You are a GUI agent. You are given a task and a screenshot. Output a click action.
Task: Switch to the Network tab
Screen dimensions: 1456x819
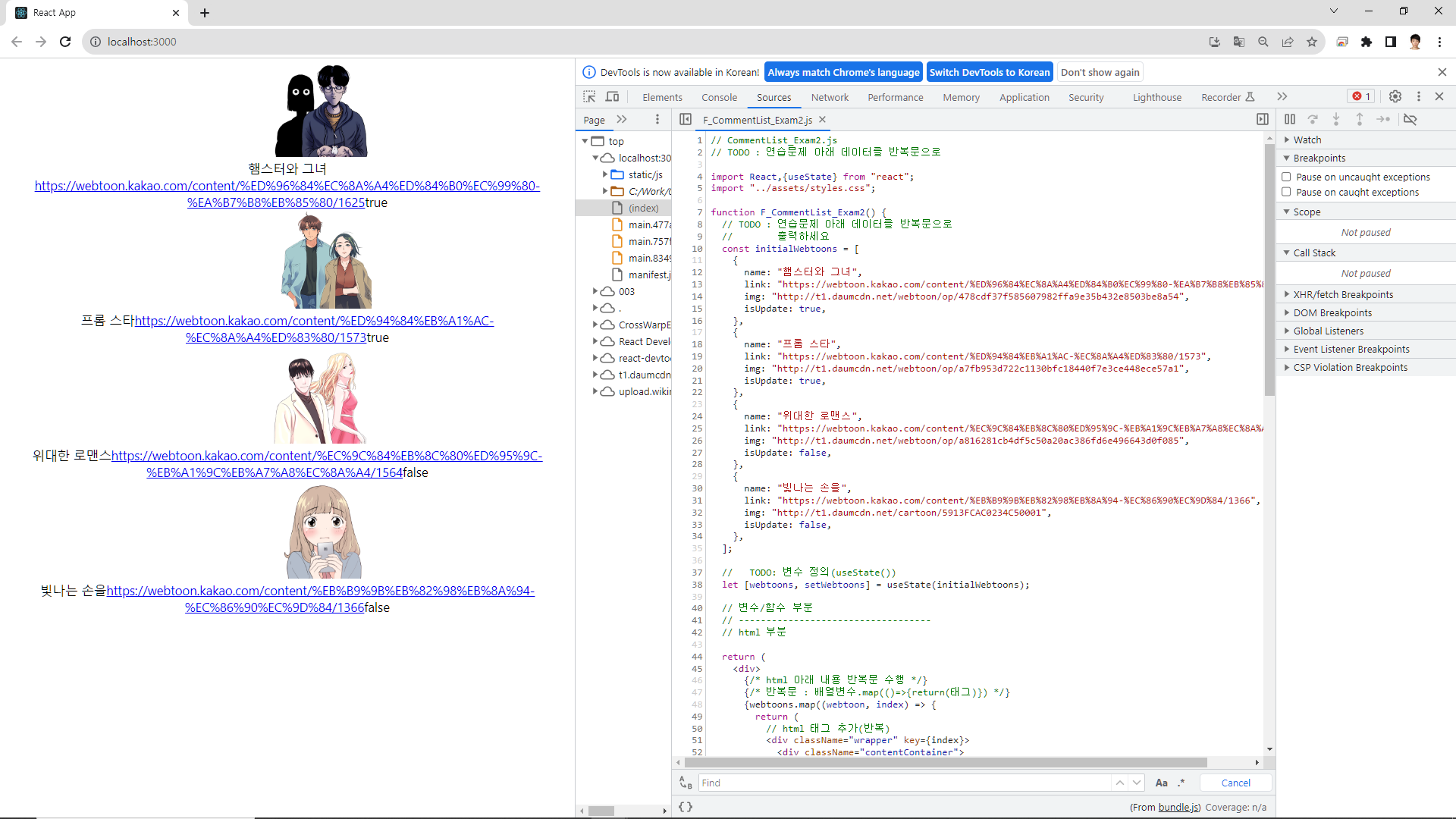[x=830, y=97]
